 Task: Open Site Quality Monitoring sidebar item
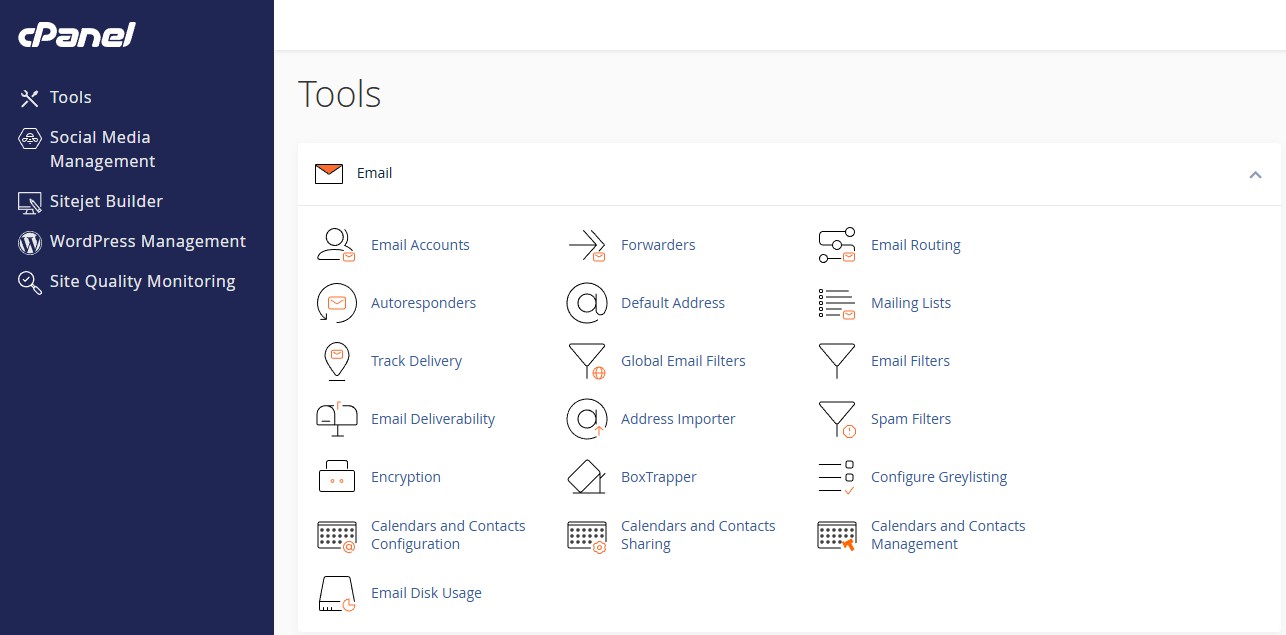click(143, 282)
